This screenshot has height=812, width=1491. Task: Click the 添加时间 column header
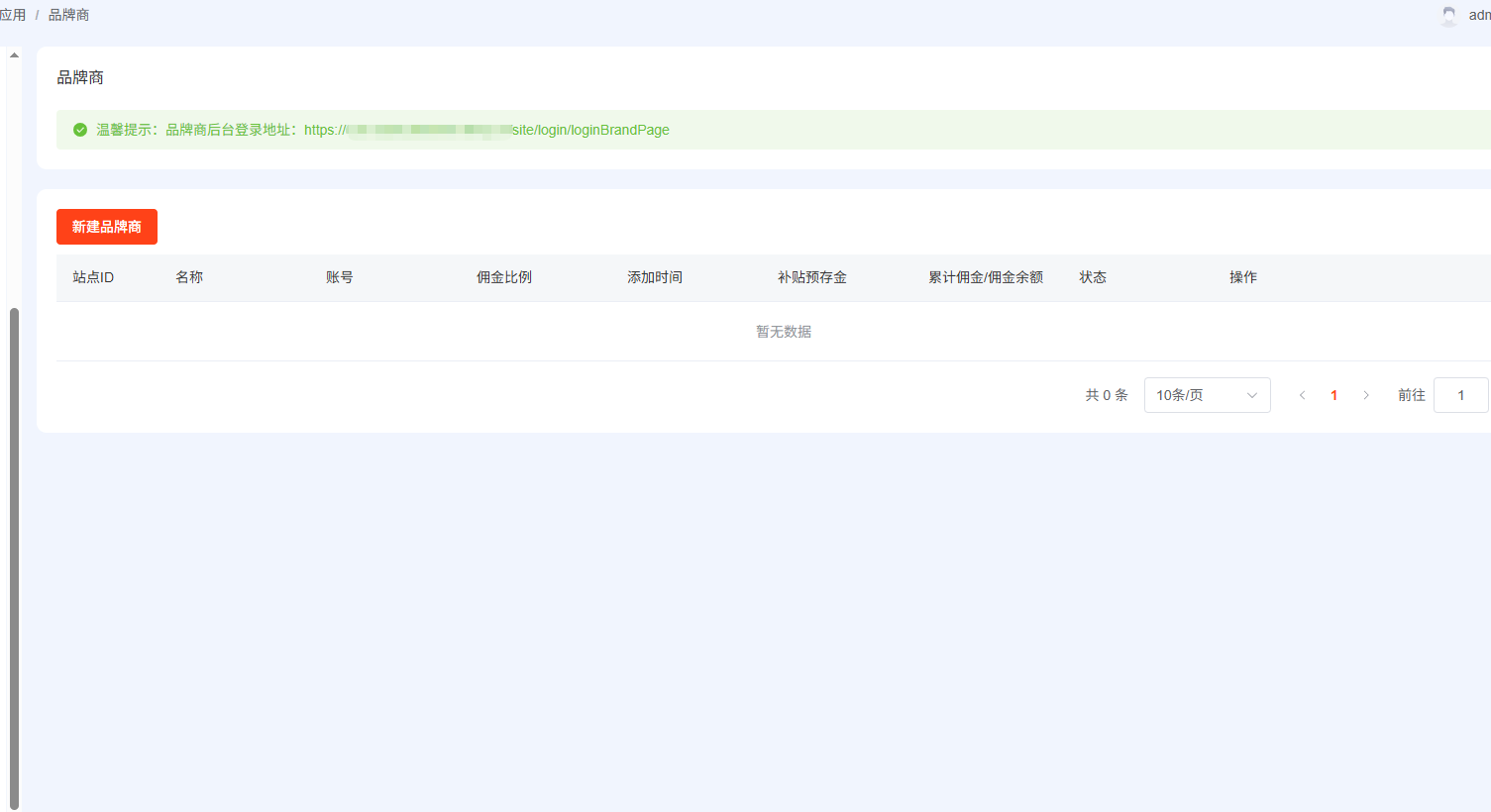pyautogui.click(x=655, y=277)
